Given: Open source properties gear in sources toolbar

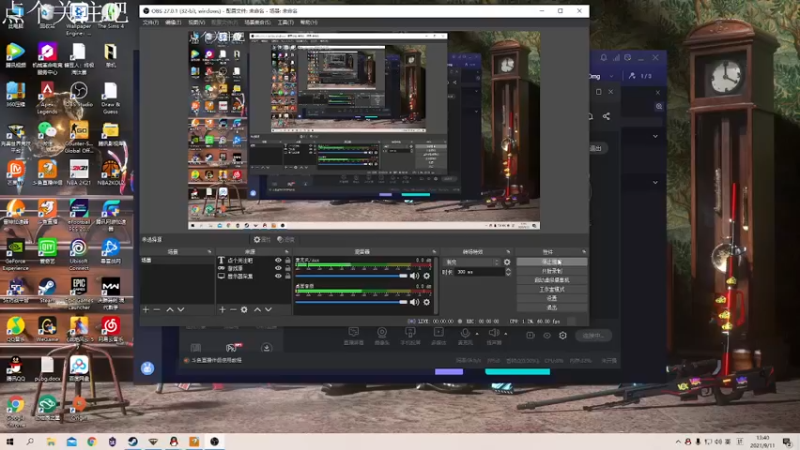Looking at the screenshot, I should click(244, 310).
